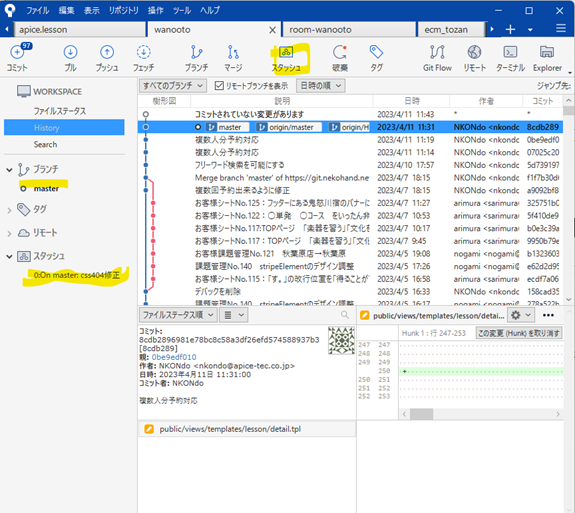Expand the タグ section in sidebar
This screenshot has width=575, height=513.
(x=9, y=210)
